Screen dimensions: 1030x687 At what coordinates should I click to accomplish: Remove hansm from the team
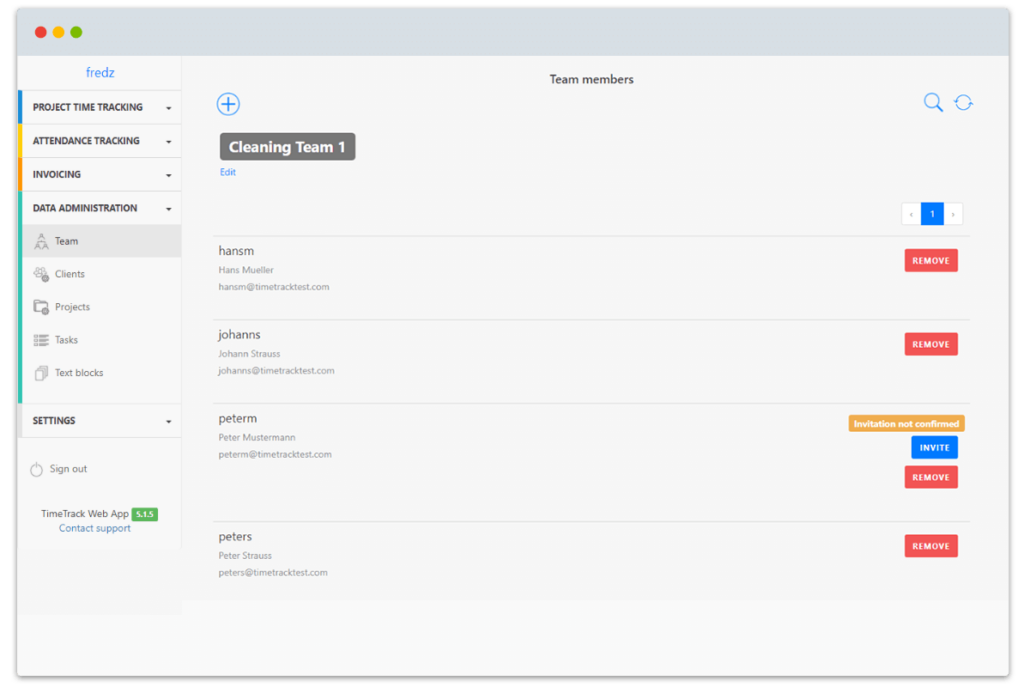930,261
